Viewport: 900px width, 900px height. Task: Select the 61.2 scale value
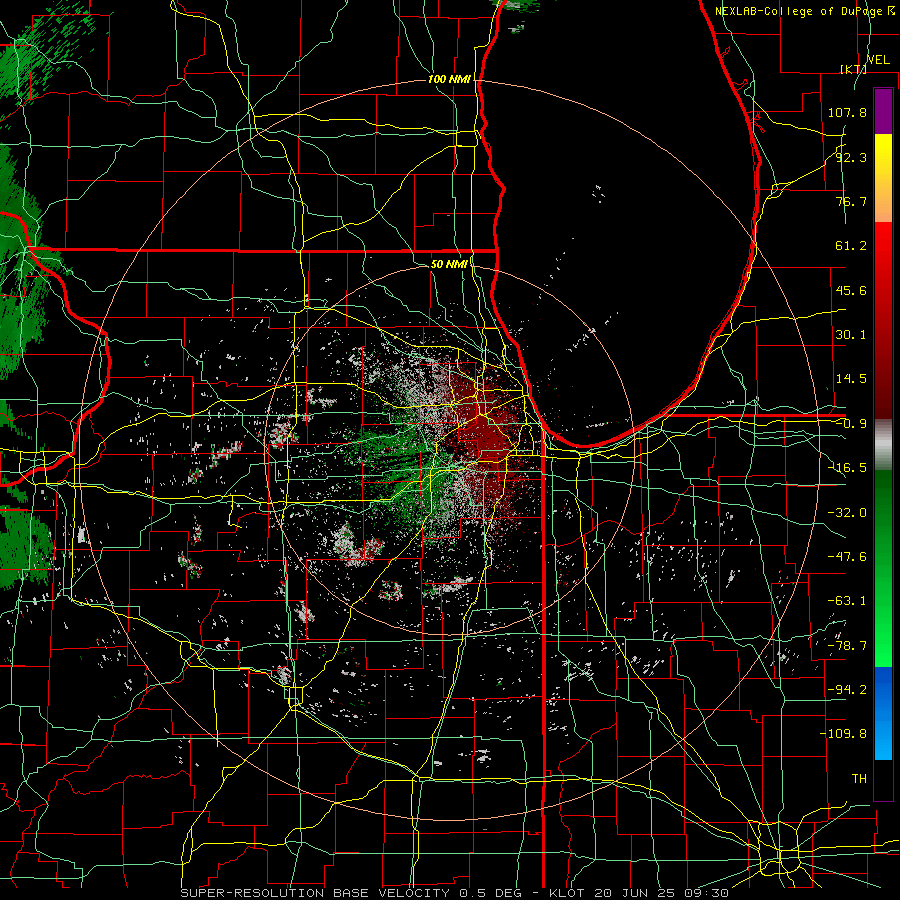coord(851,246)
